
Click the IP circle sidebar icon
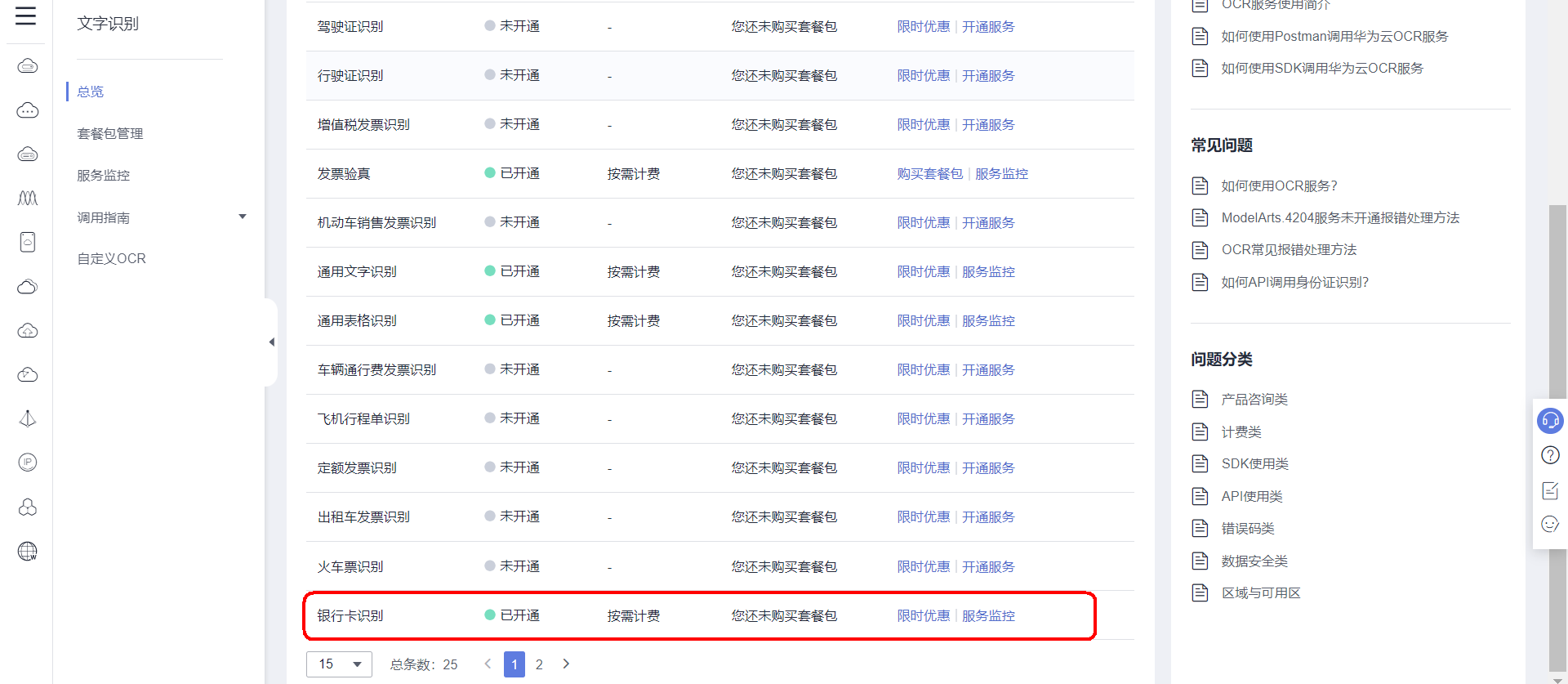(28, 463)
